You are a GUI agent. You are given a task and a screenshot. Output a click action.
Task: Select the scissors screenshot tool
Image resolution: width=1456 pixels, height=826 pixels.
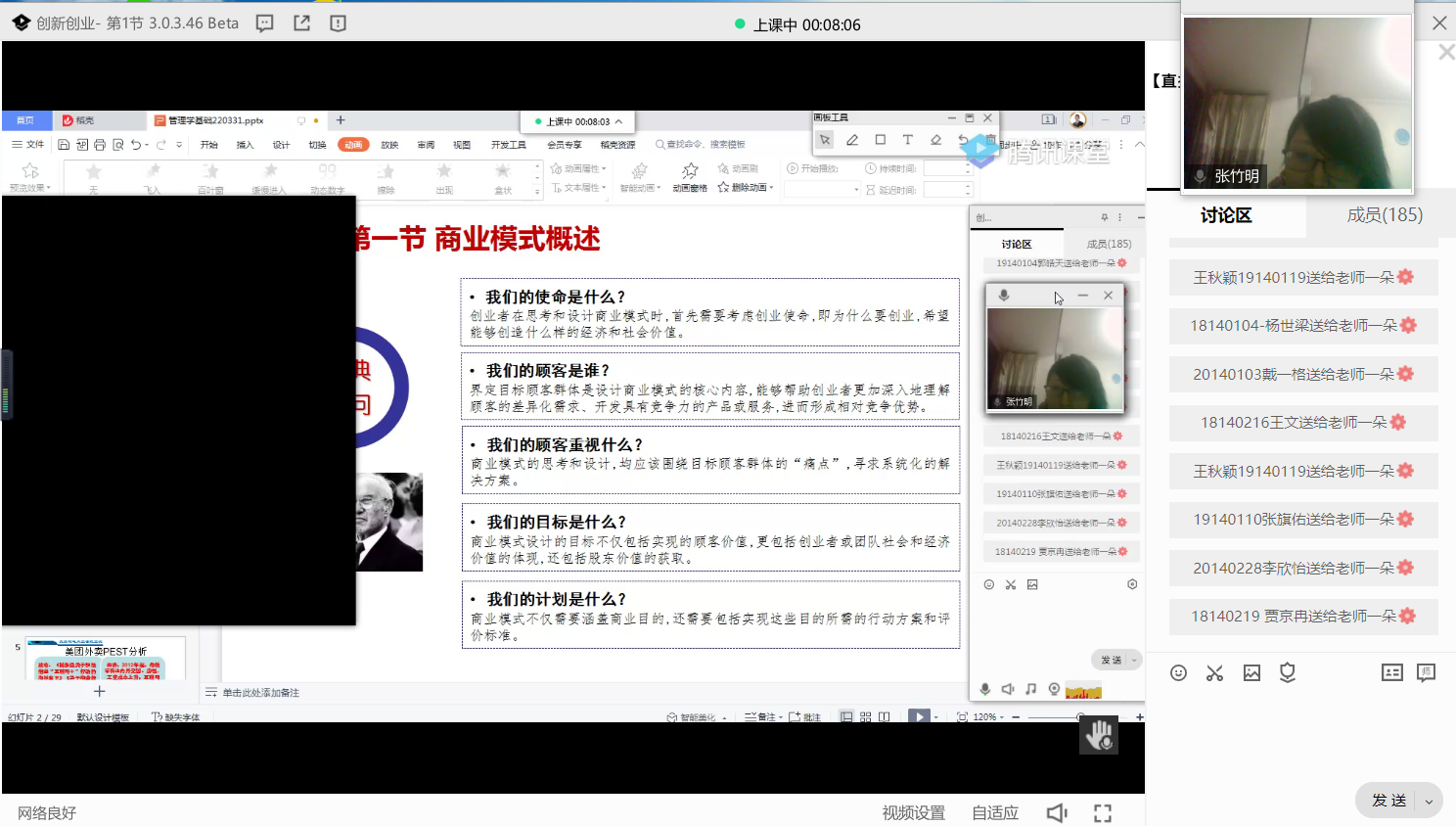pos(1214,672)
